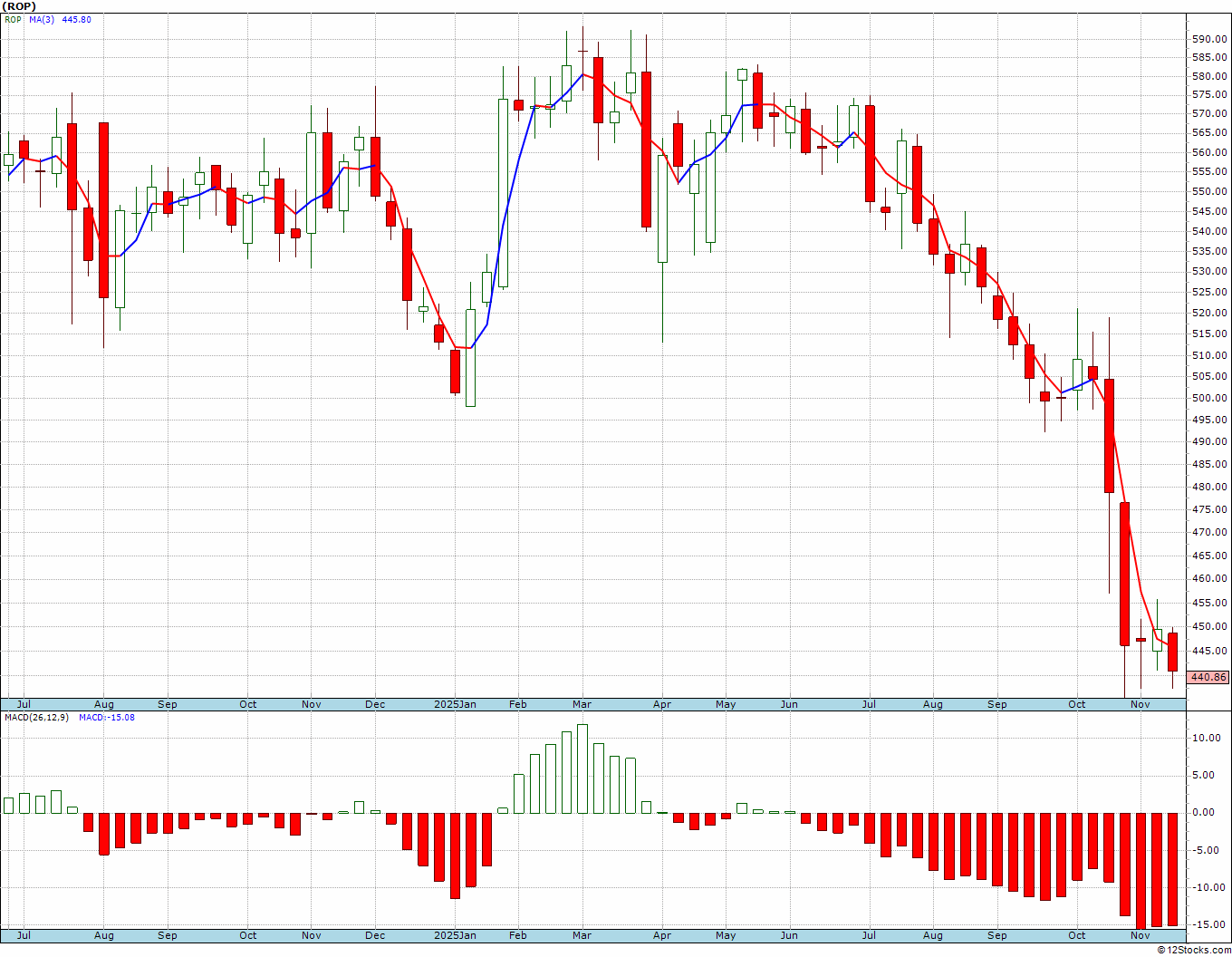Click the -10.00 MACD axis label
The image size is (1232, 957).
click(1208, 887)
